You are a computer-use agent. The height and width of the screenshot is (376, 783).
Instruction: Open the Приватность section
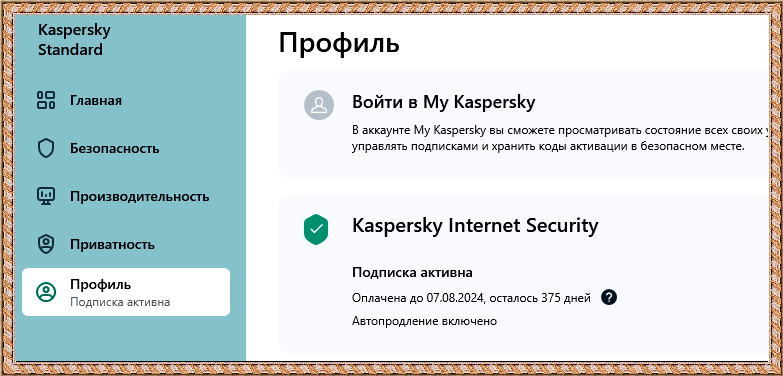pos(126,245)
